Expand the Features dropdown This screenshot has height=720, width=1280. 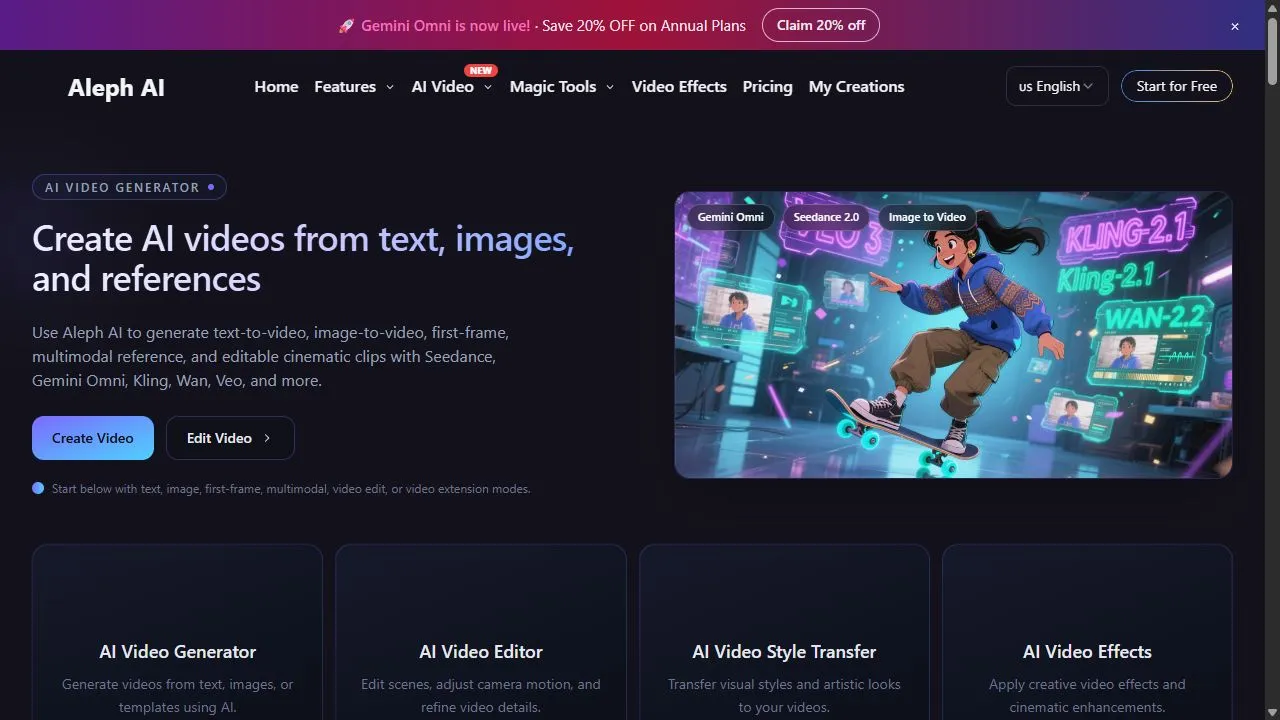pyautogui.click(x=354, y=87)
